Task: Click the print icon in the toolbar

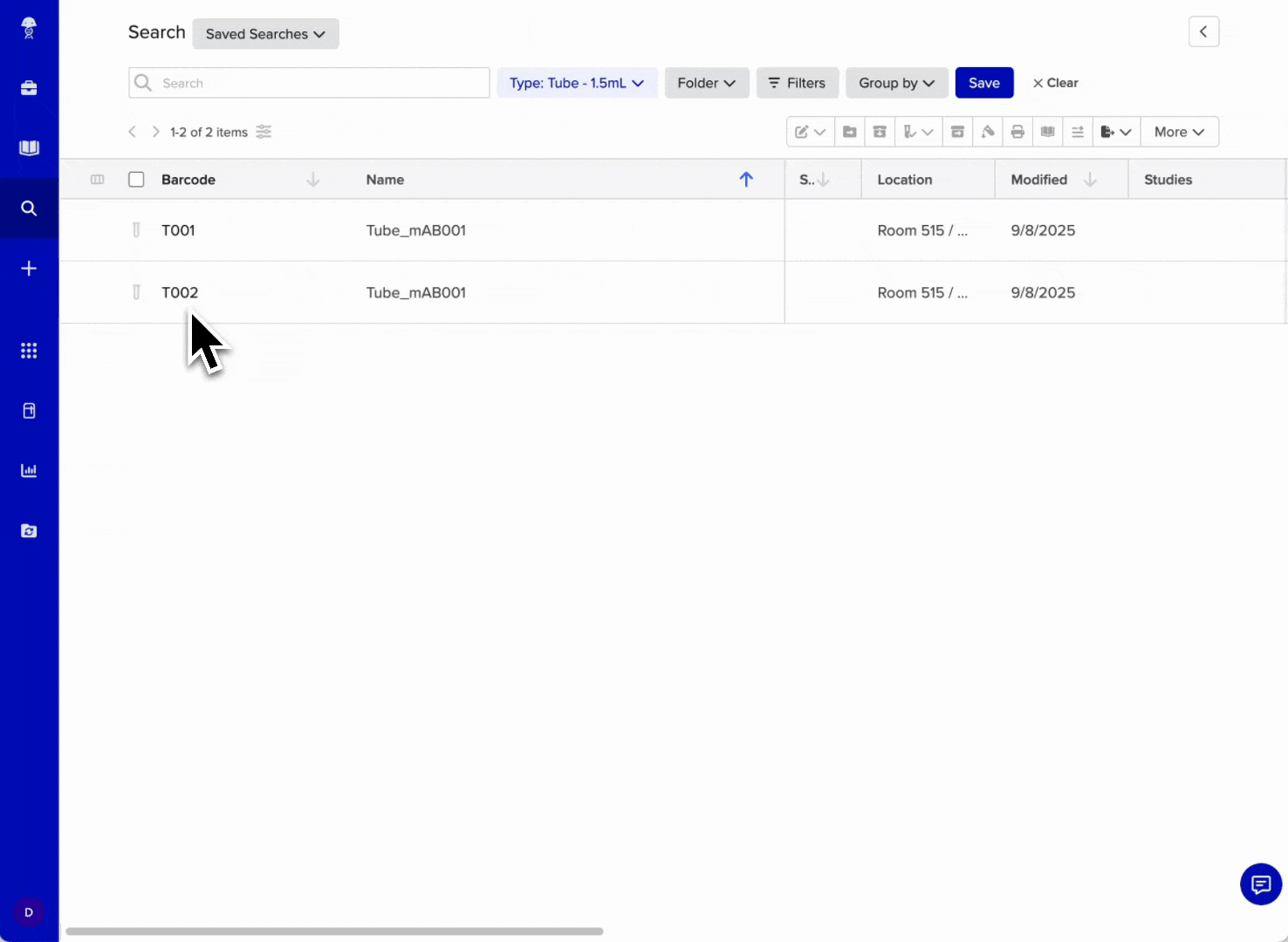Action: (x=1017, y=132)
